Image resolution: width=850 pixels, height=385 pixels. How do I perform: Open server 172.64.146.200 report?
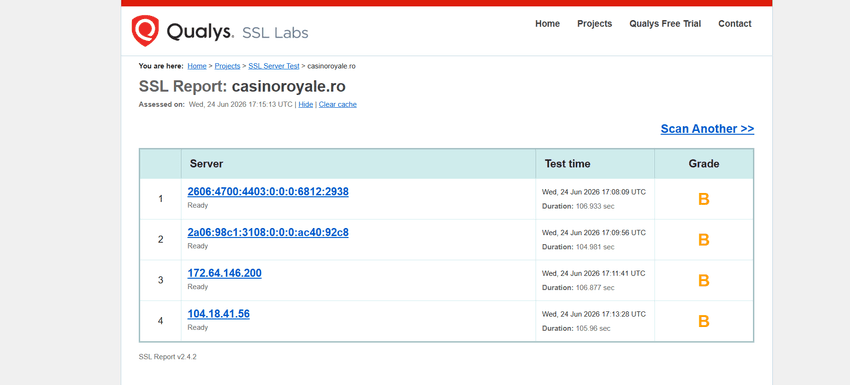(x=224, y=273)
